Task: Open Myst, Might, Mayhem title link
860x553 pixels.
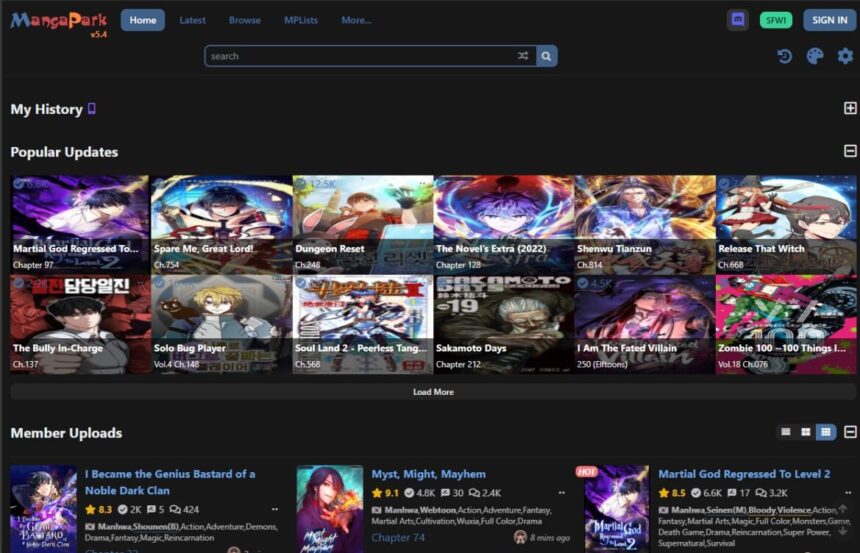Action: click(x=428, y=474)
